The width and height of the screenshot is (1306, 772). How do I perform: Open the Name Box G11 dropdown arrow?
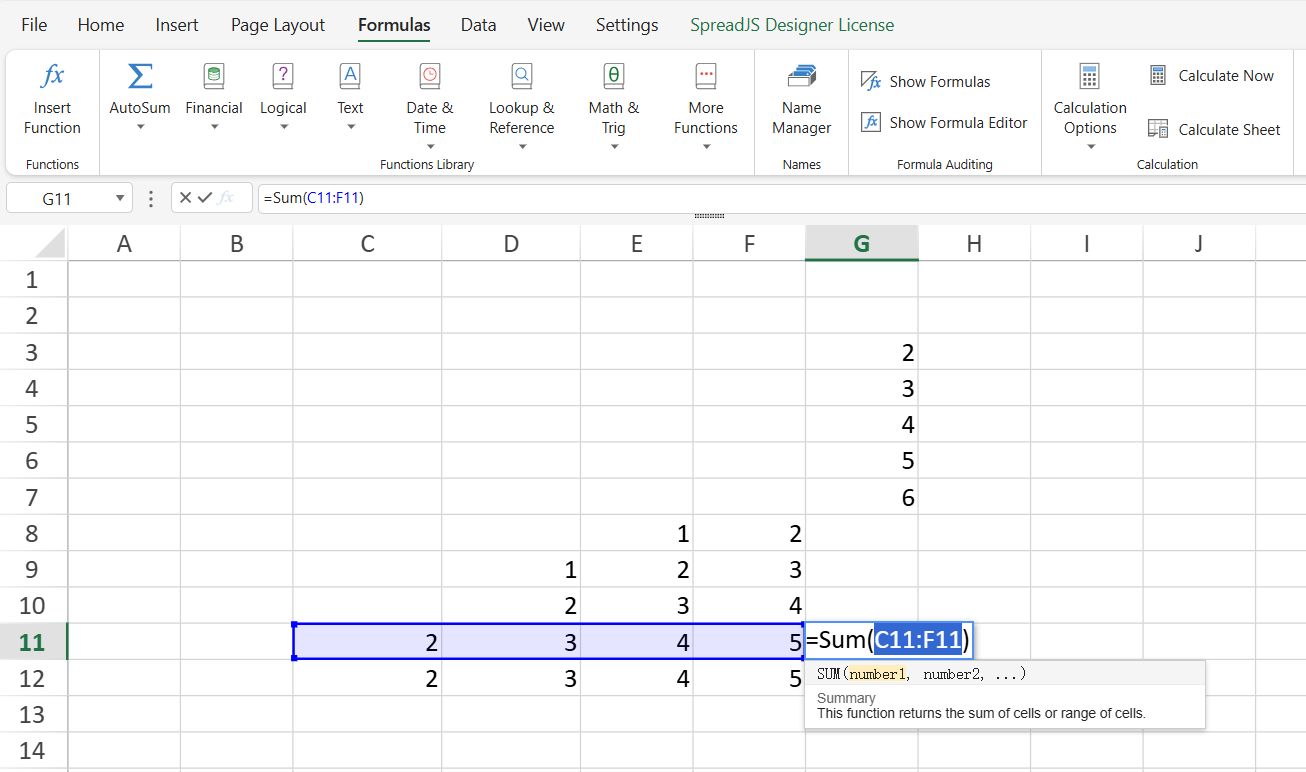tap(120, 198)
